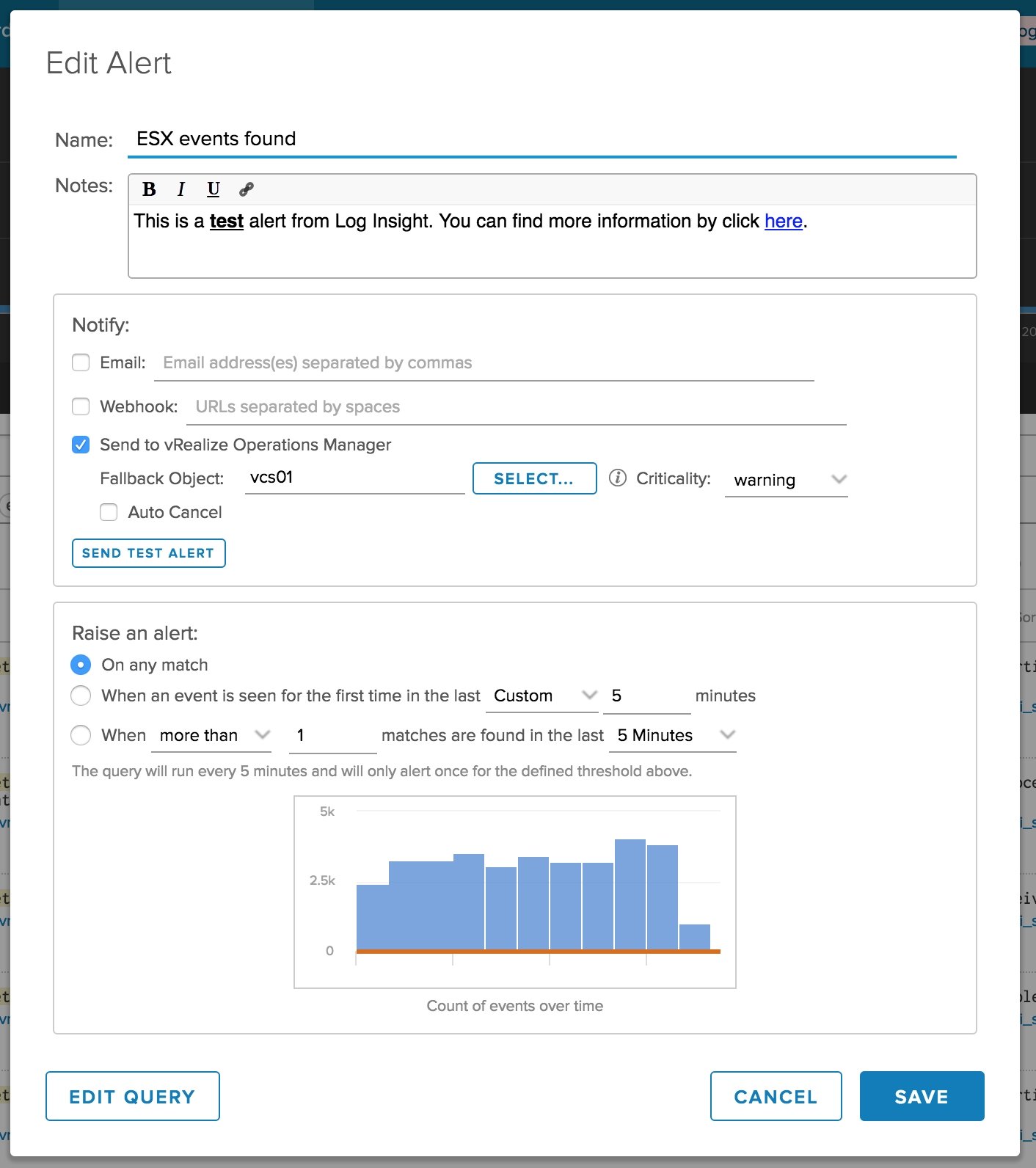Expand the Custom time range dropdown

[542, 696]
